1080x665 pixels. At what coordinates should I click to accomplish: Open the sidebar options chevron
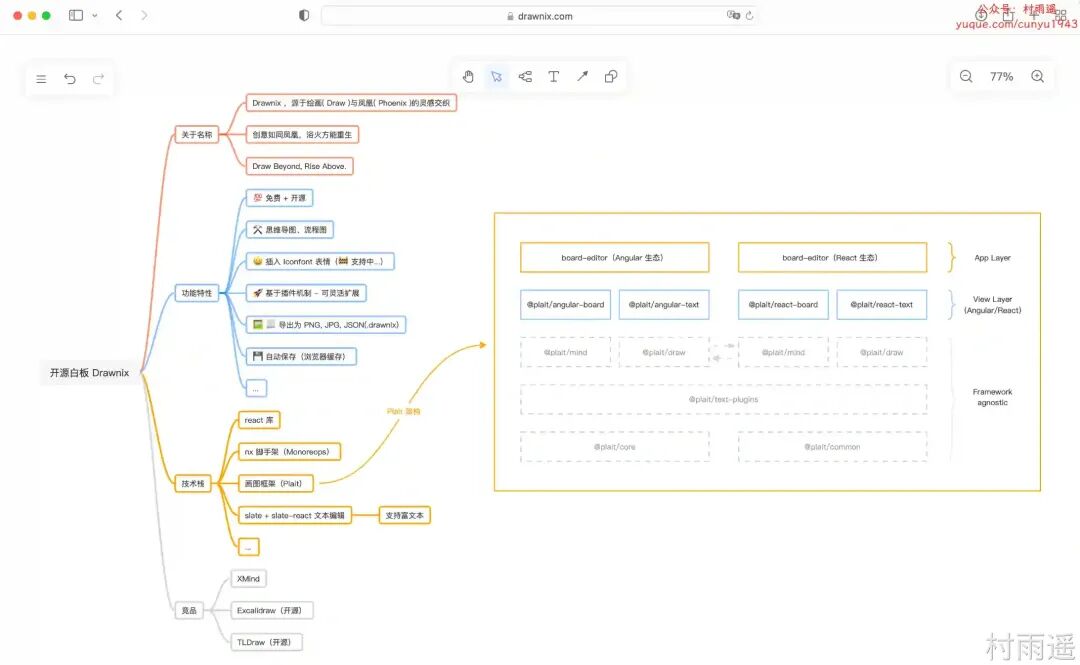point(95,15)
